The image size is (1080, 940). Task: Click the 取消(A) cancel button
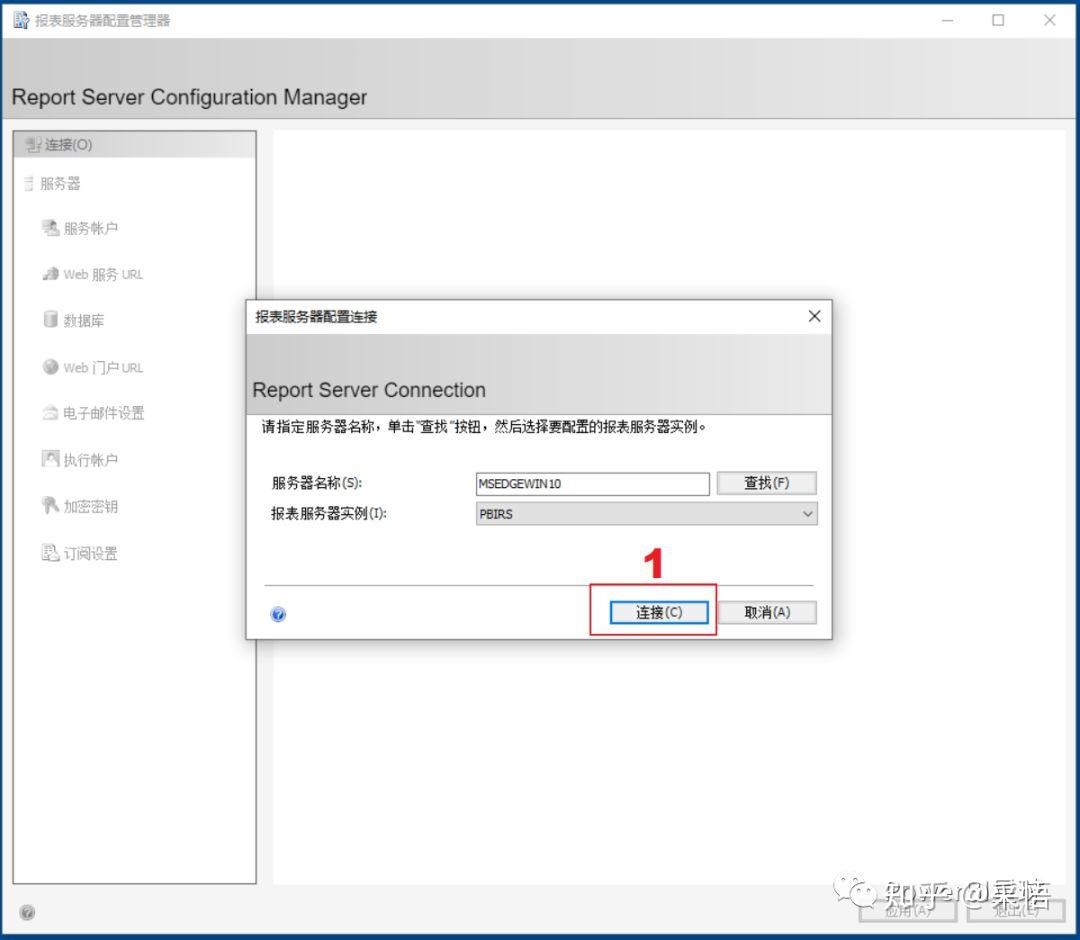pyautogui.click(x=767, y=612)
